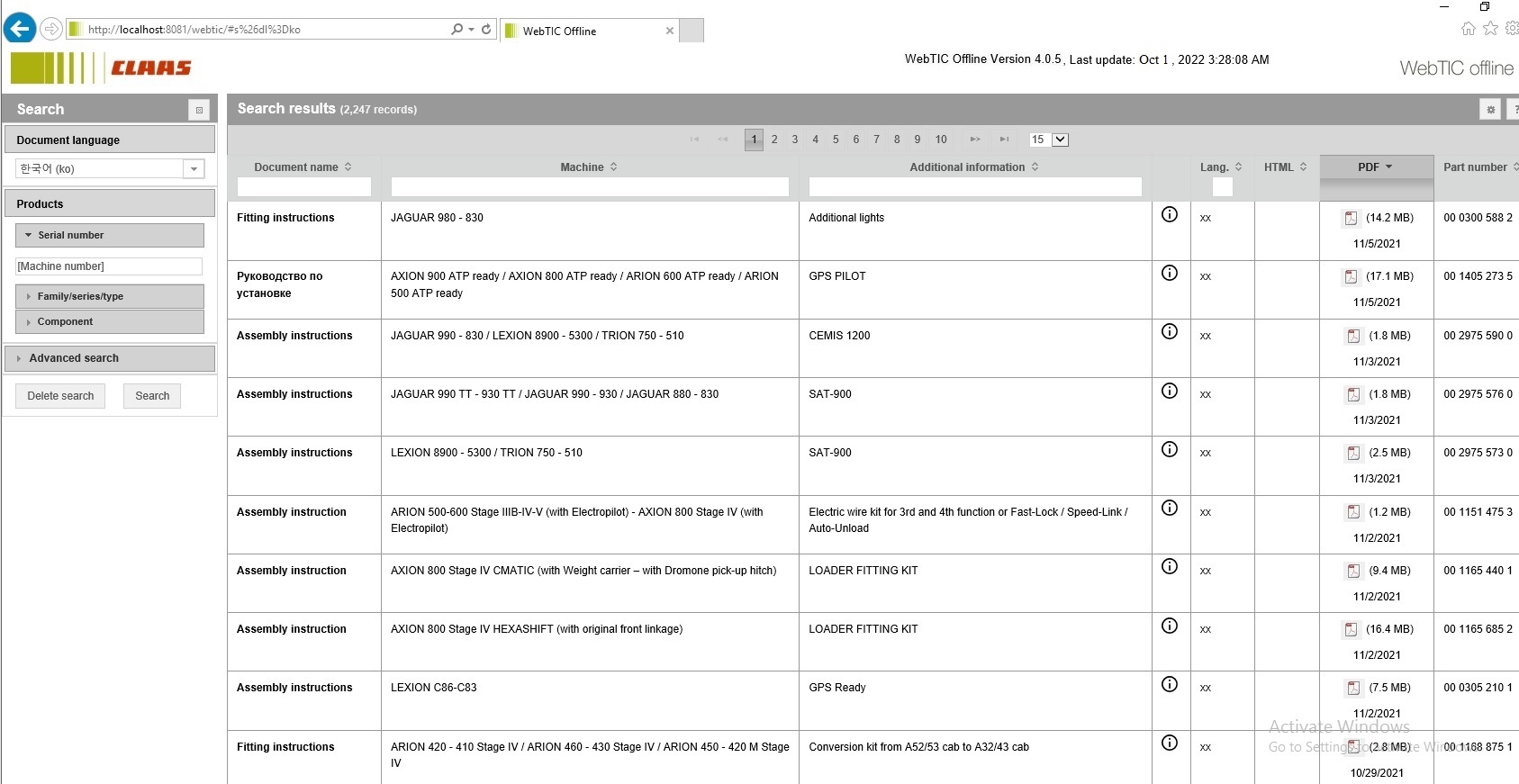Viewport: 1519px width, 784px height.
Task: Close the WebTIC Offline tab
Action: (x=669, y=31)
